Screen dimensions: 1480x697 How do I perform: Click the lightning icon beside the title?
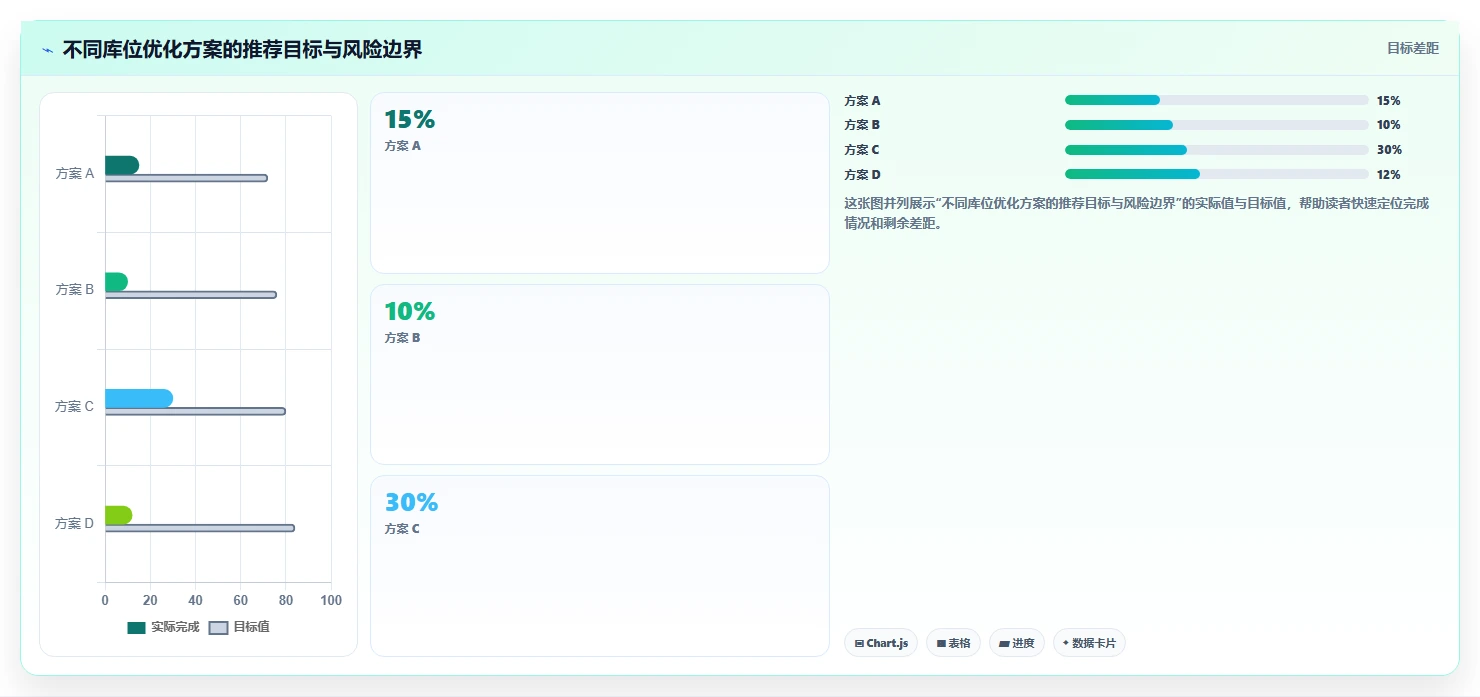[47, 50]
